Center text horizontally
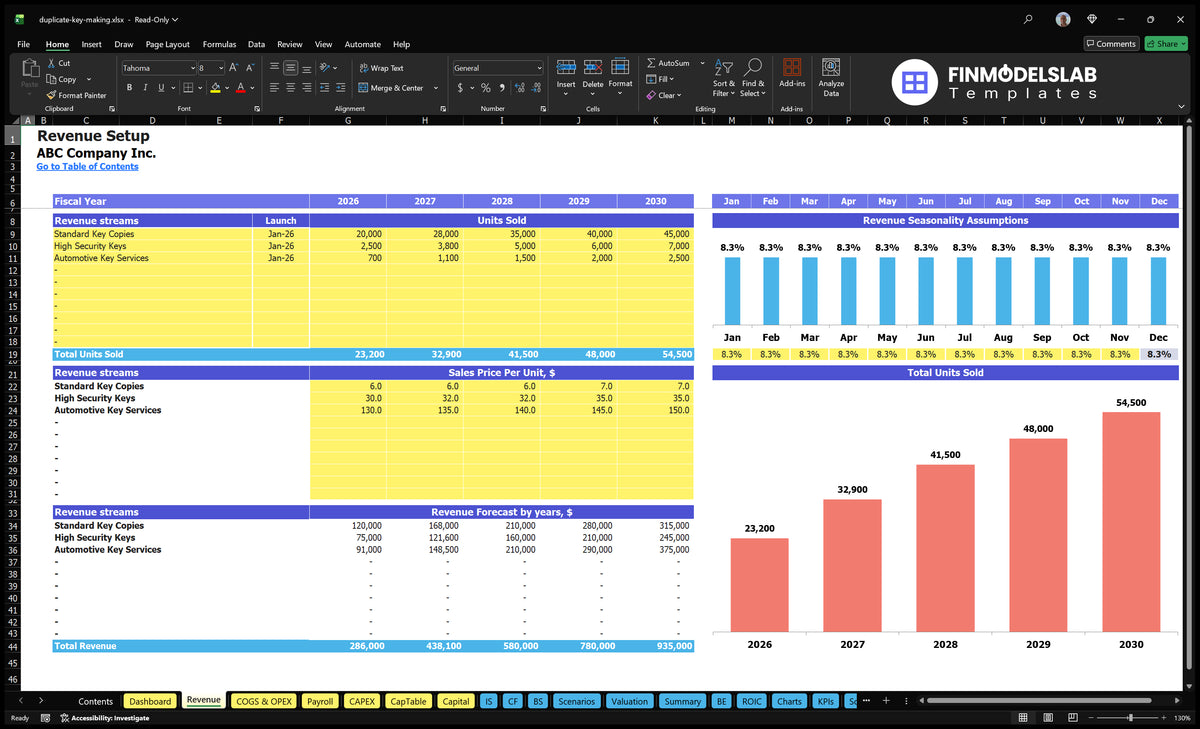The width and height of the screenshot is (1200, 729). pos(290,88)
